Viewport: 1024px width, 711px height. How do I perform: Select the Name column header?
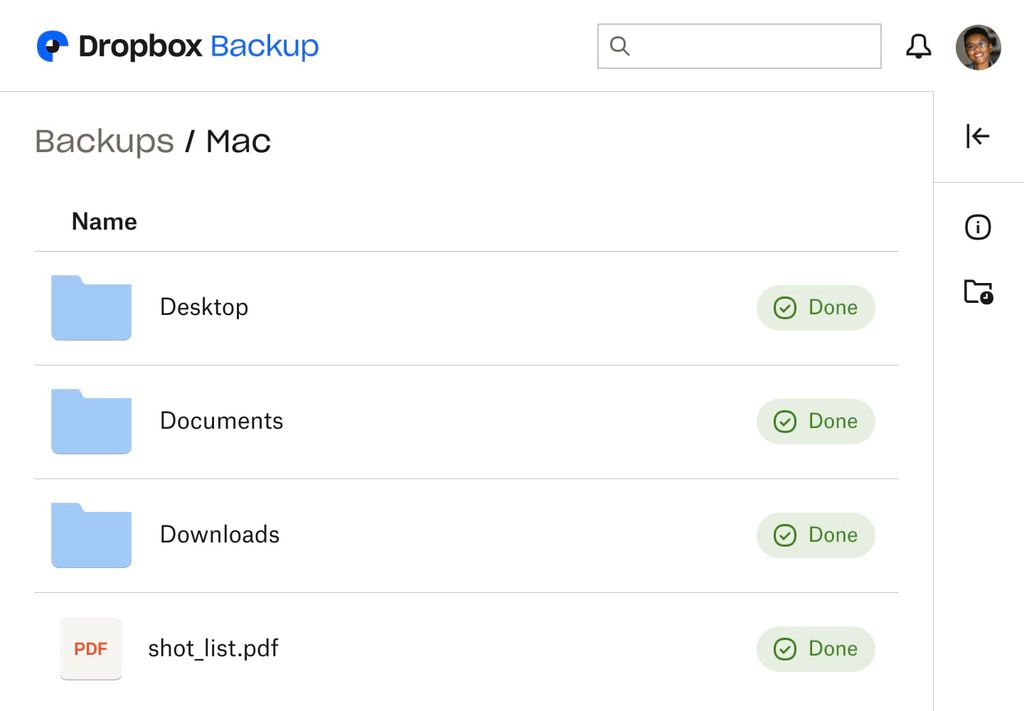pyautogui.click(x=104, y=221)
